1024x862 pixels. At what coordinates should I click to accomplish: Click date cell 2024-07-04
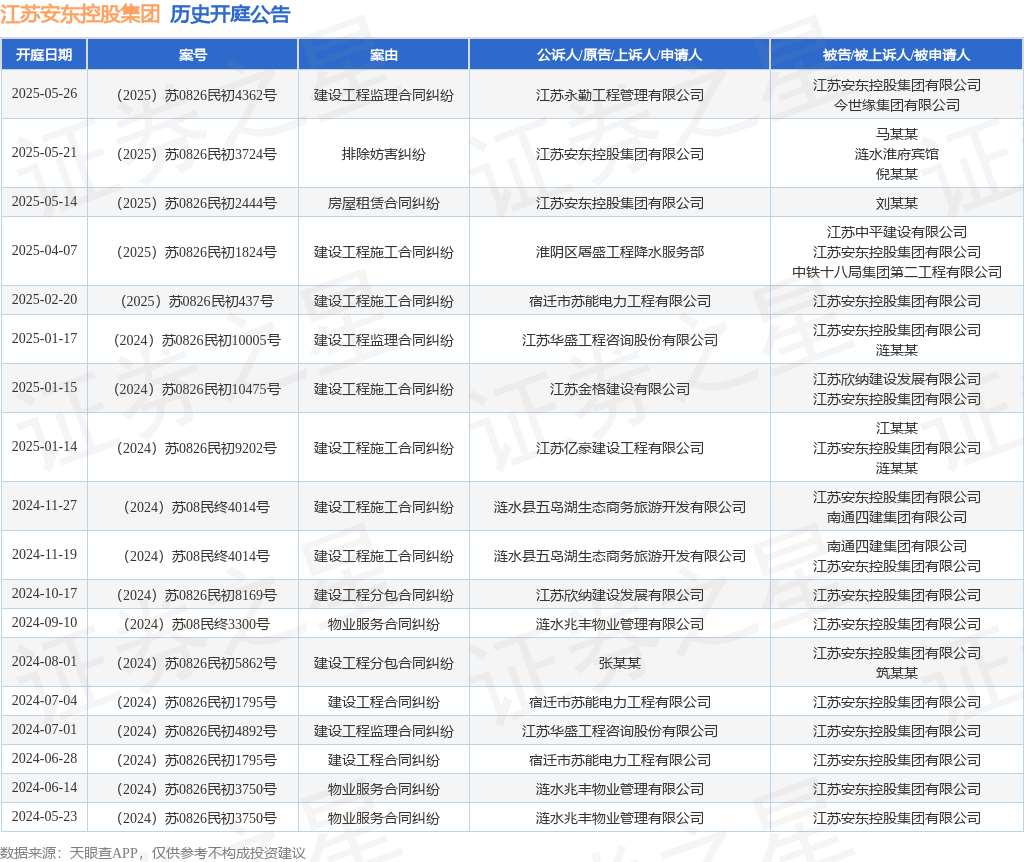point(44,701)
